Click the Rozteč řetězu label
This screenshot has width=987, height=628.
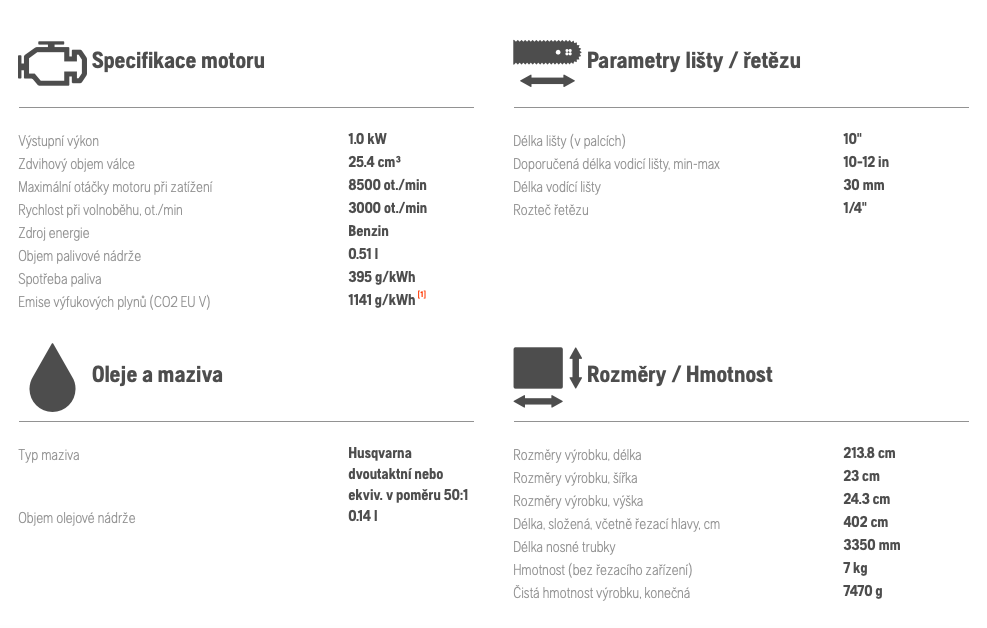pyautogui.click(x=551, y=210)
